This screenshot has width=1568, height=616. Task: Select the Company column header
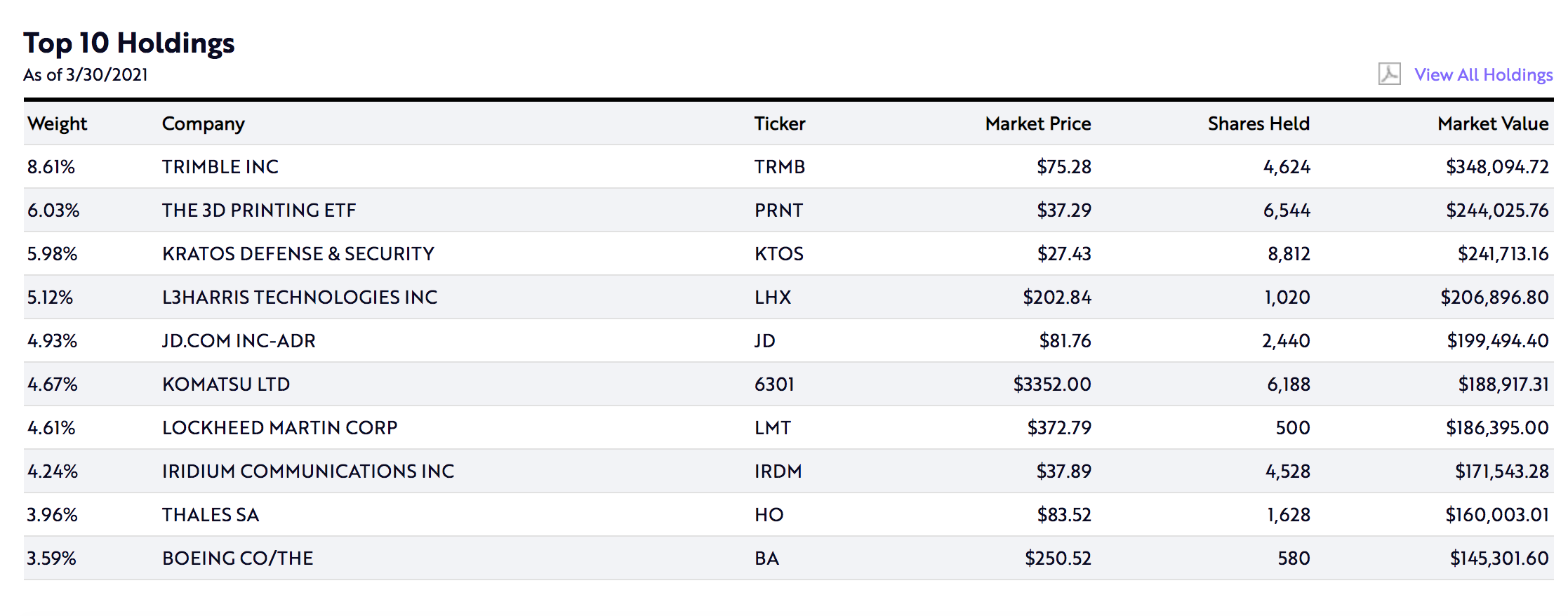tap(204, 124)
